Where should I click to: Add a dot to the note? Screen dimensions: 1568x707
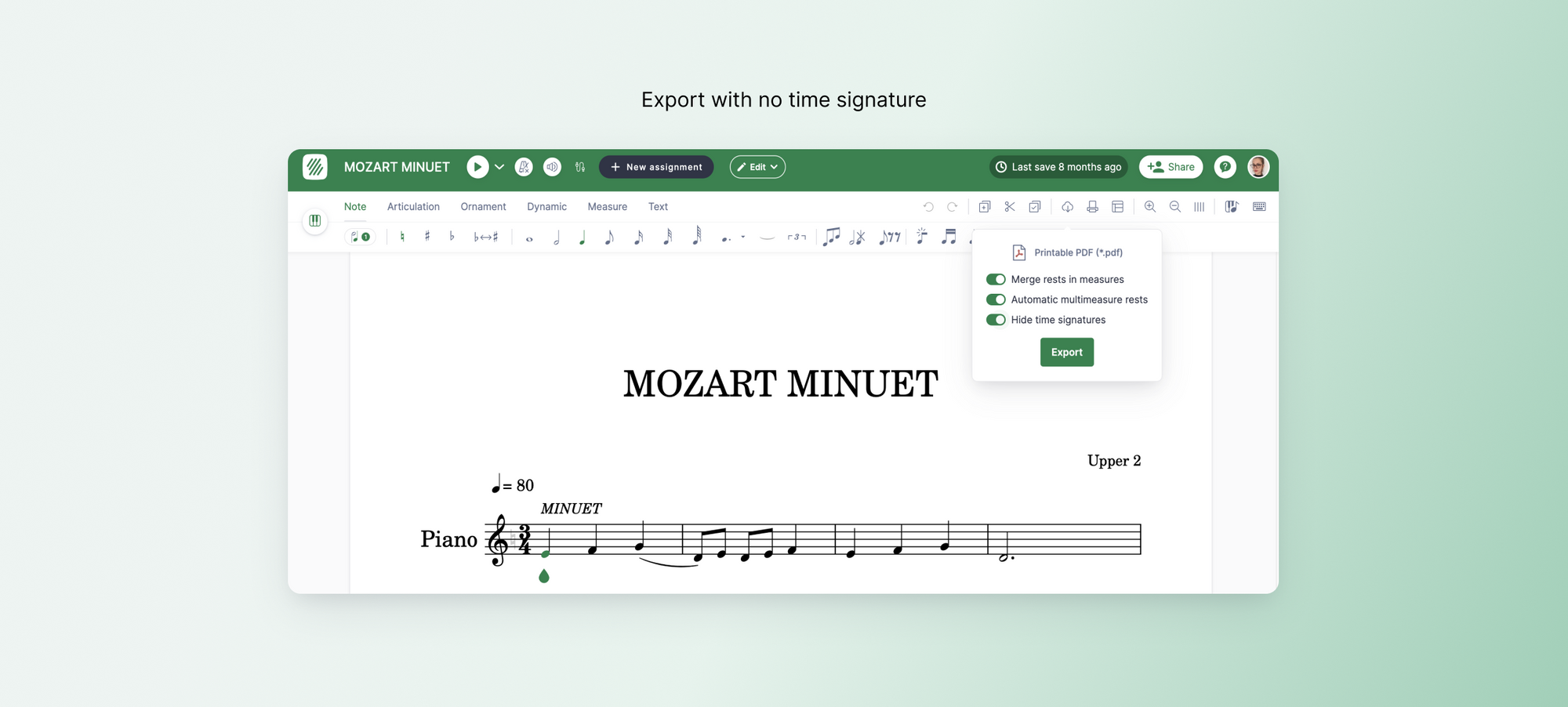coord(726,238)
